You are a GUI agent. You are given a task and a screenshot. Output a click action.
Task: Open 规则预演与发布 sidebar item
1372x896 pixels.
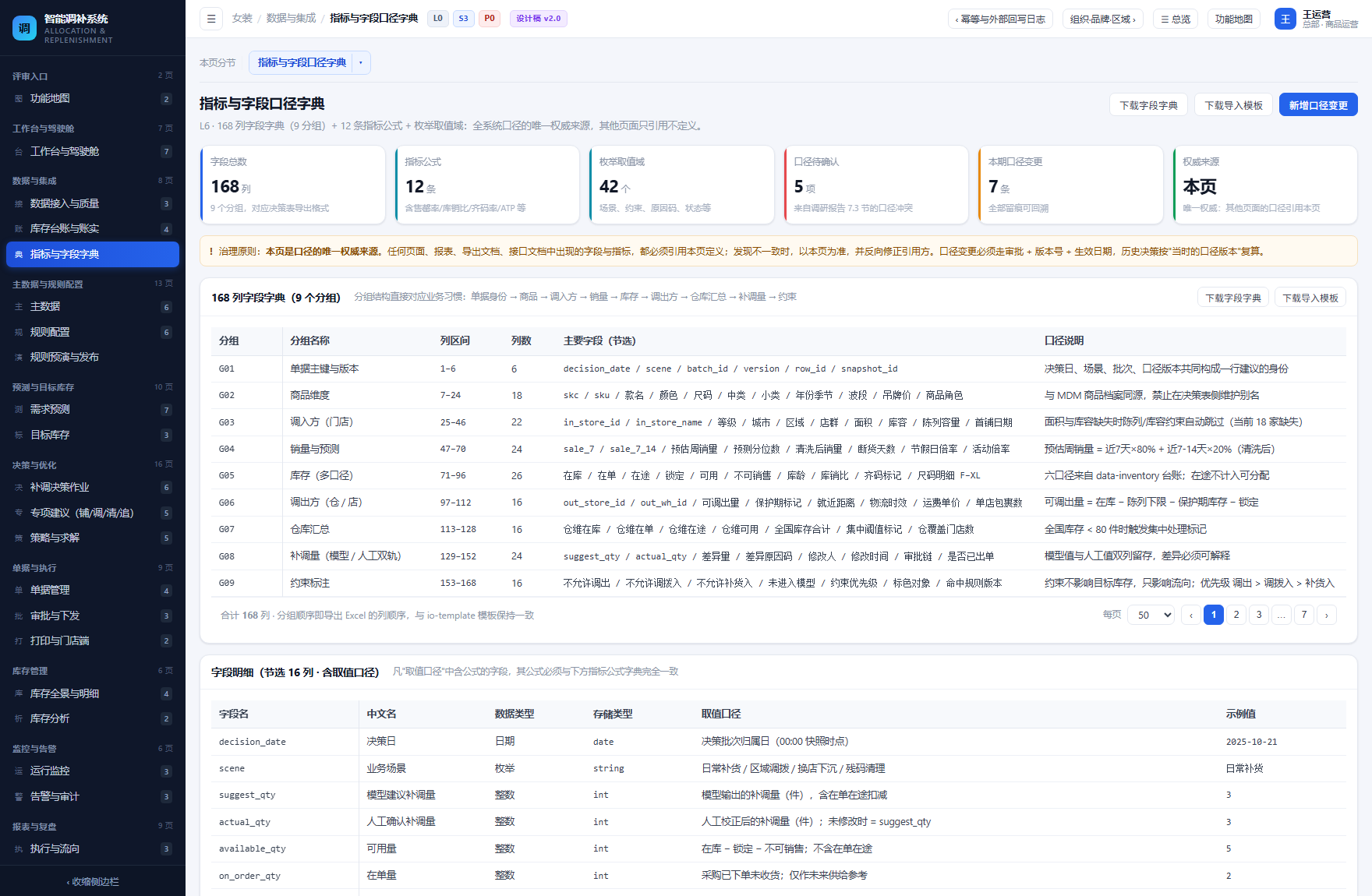coord(93,358)
